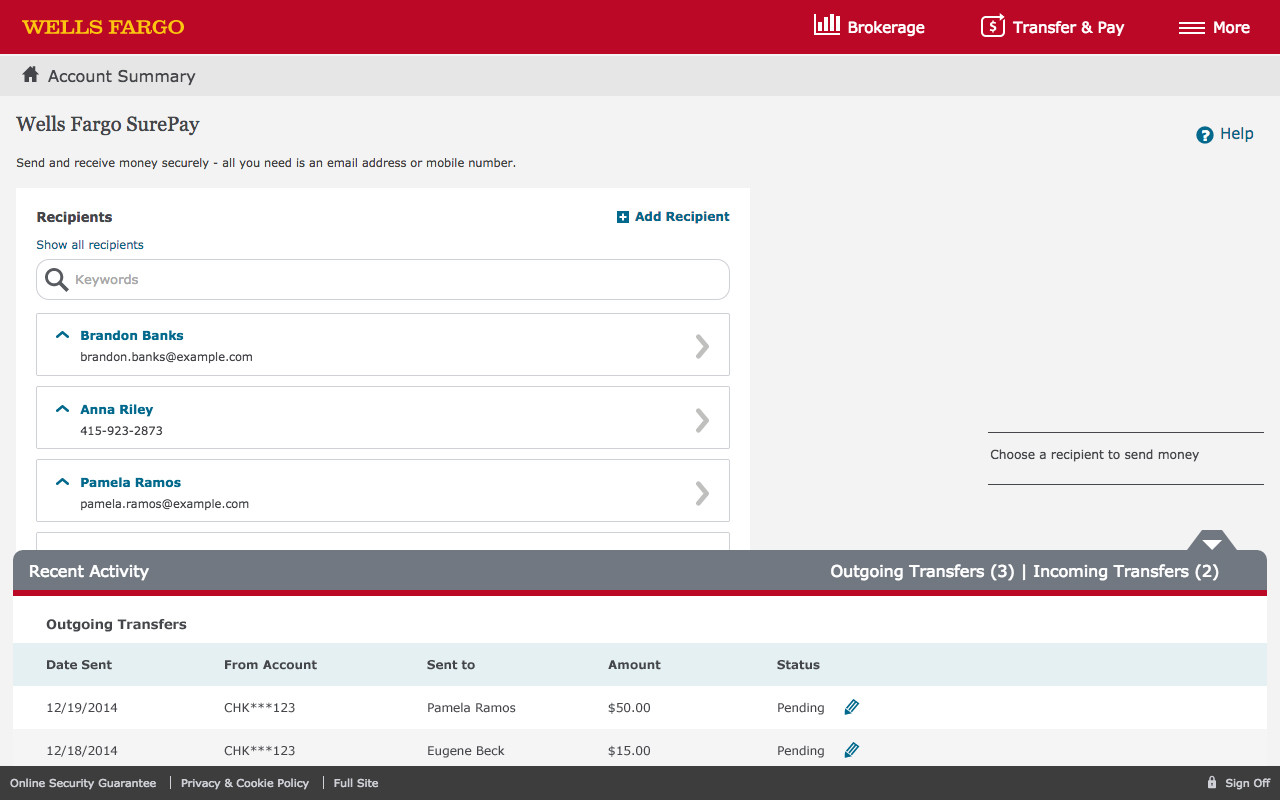Open the Brokerage bar chart icon
1280x800 pixels.
pyautogui.click(x=826, y=26)
